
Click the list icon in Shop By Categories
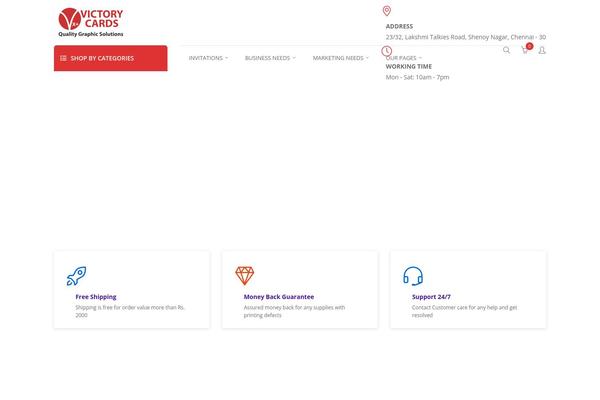tap(63, 58)
